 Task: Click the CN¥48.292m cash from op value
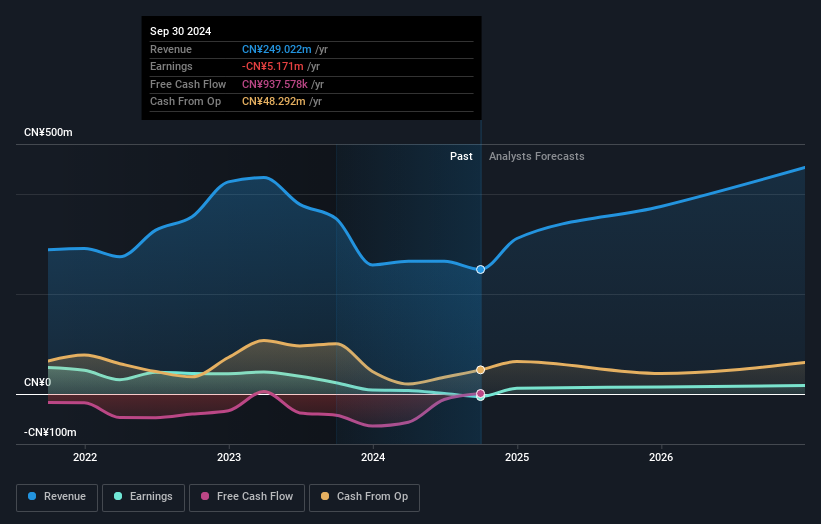point(274,102)
